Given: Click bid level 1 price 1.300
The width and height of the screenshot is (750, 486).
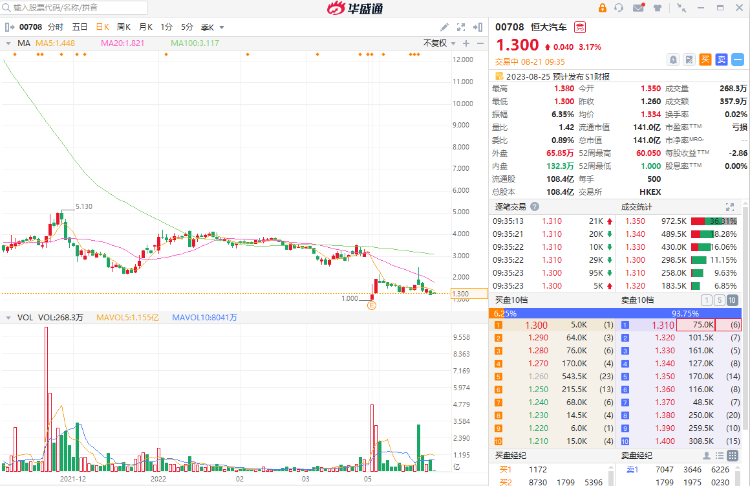Looking at the screenshot, I should click(x=536, y=325).
